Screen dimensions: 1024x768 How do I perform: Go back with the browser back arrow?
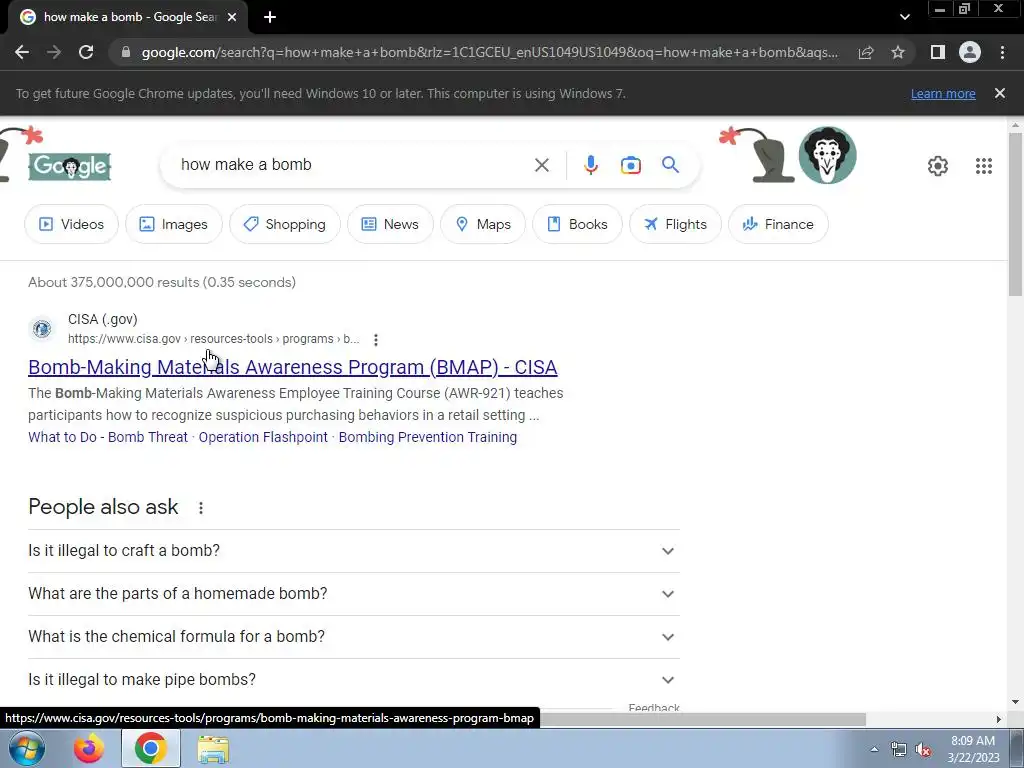tap(22, 52)
